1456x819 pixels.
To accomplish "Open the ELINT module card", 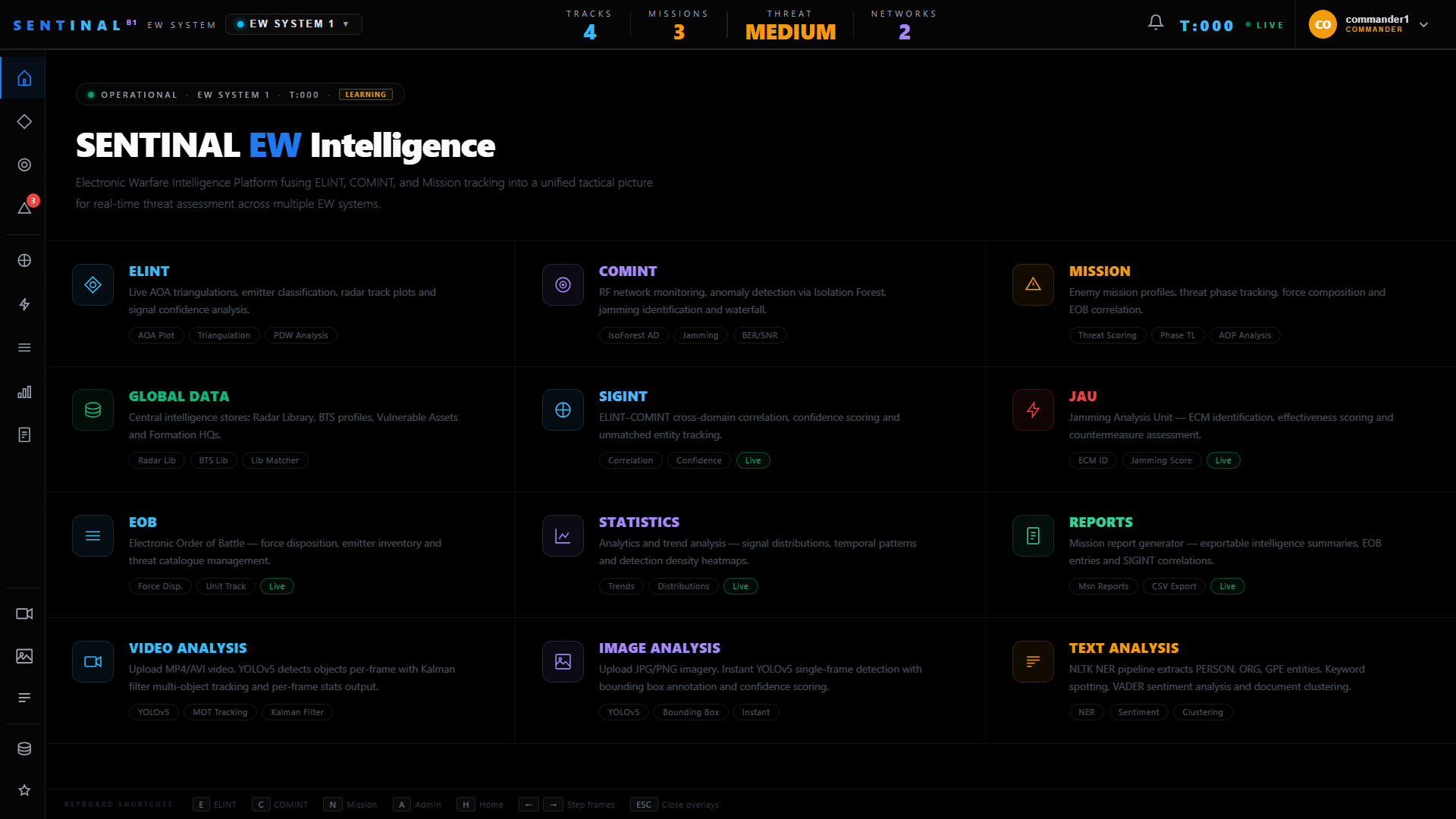I will coord(280,304).
